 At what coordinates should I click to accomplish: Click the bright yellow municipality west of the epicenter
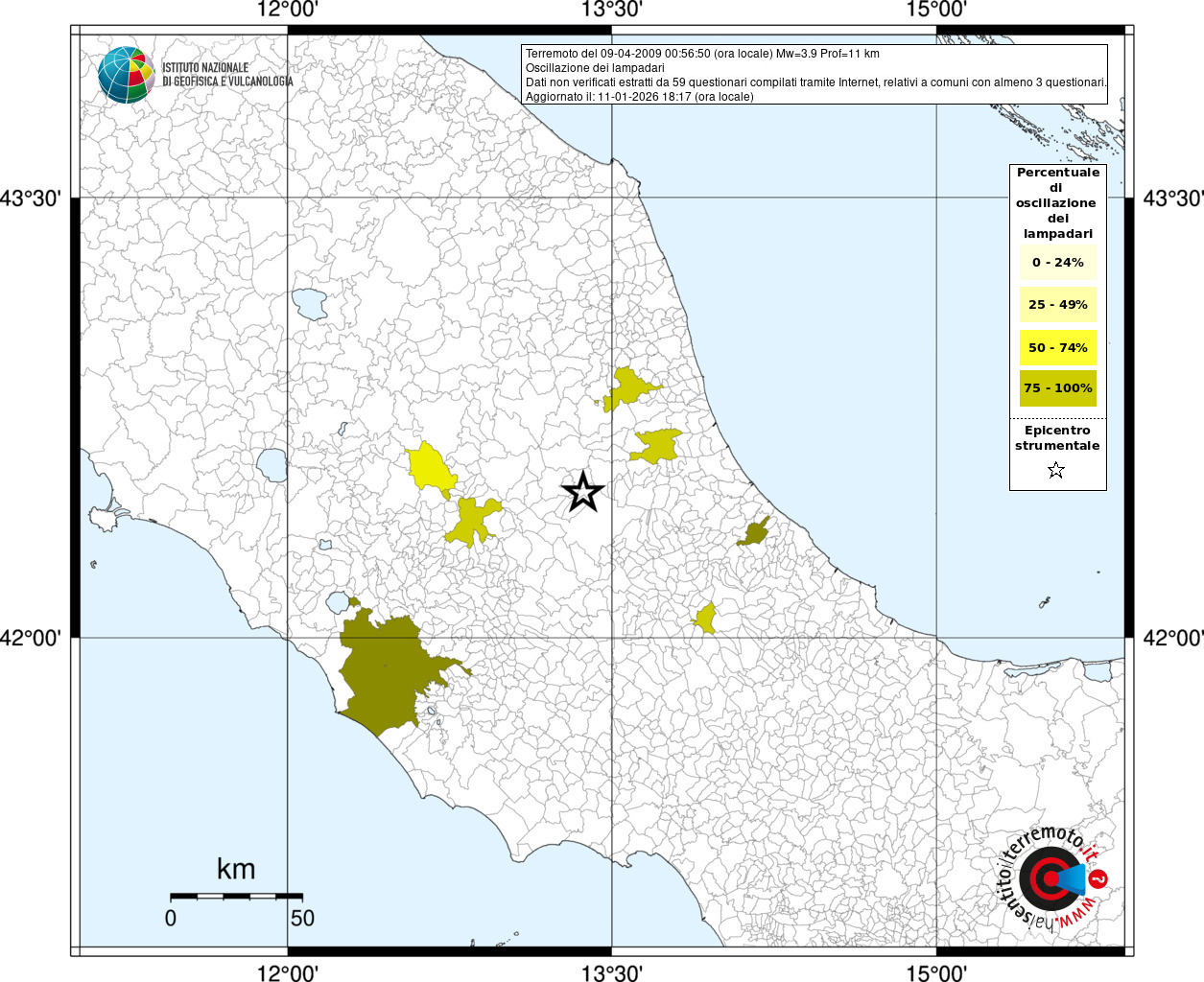[x=429, y=468]
